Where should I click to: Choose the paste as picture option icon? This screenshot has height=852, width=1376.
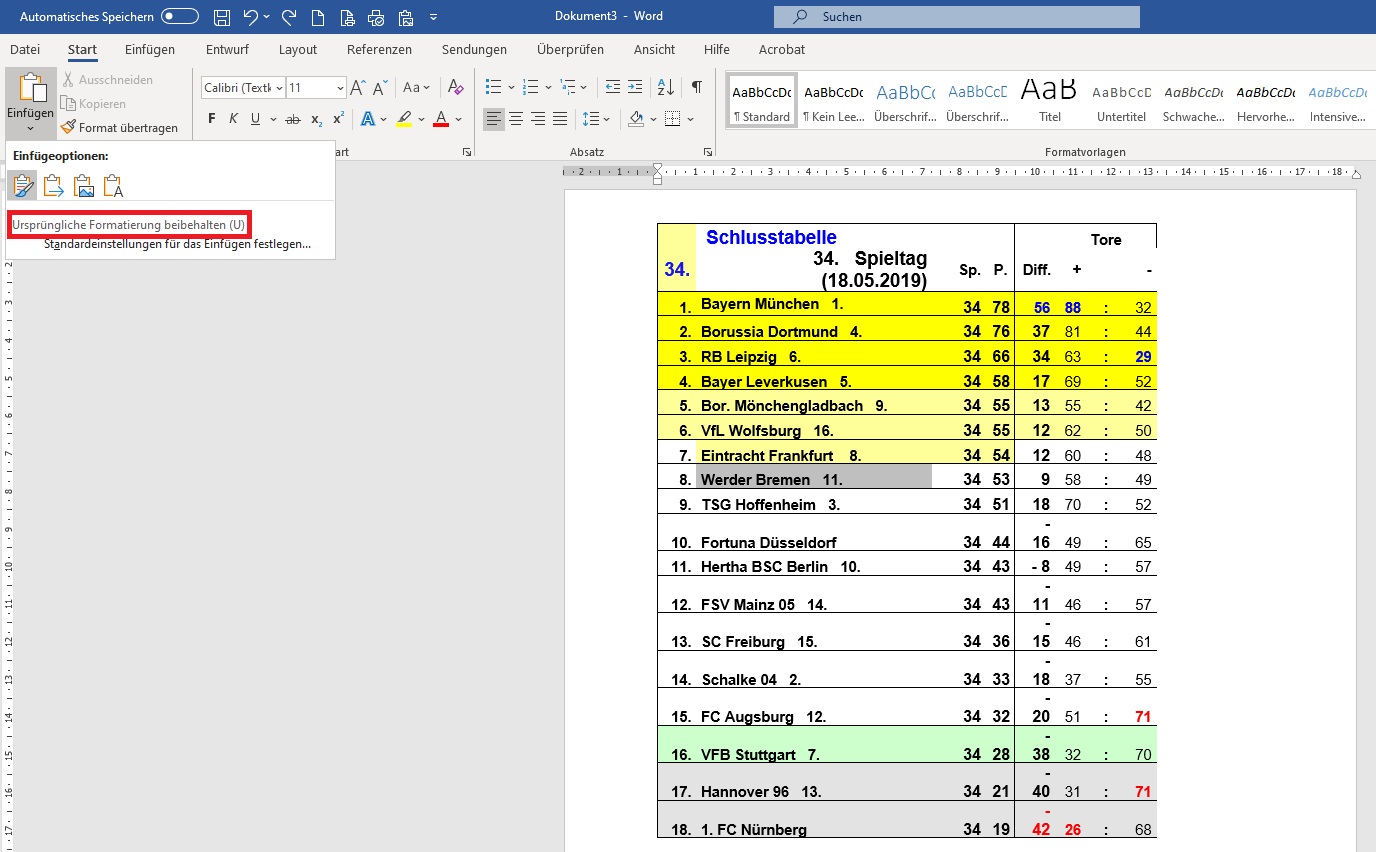(x=84, y=185)
